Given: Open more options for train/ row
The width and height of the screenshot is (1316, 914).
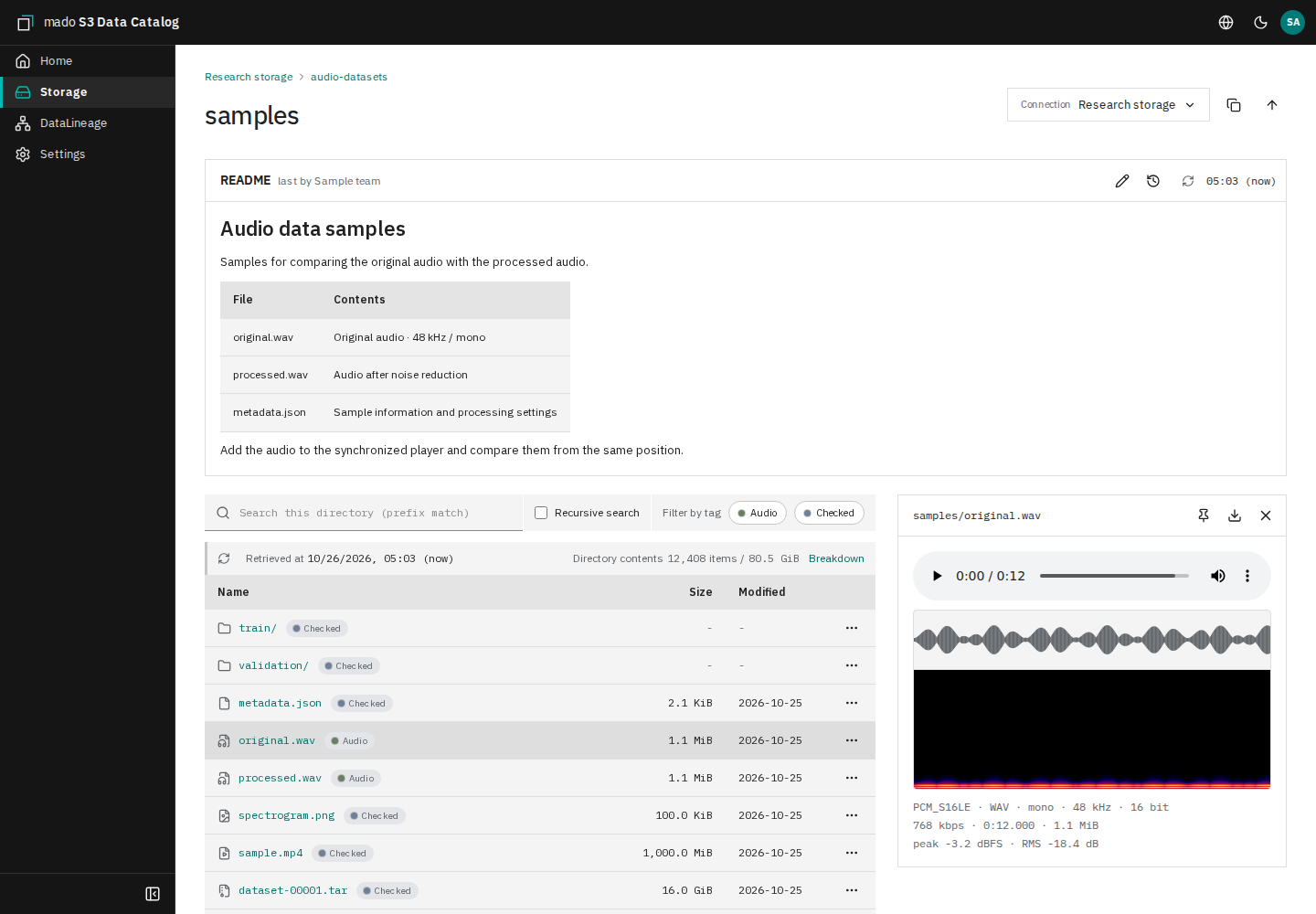Looking at the screenshot, I should click(x=852, y=628).
